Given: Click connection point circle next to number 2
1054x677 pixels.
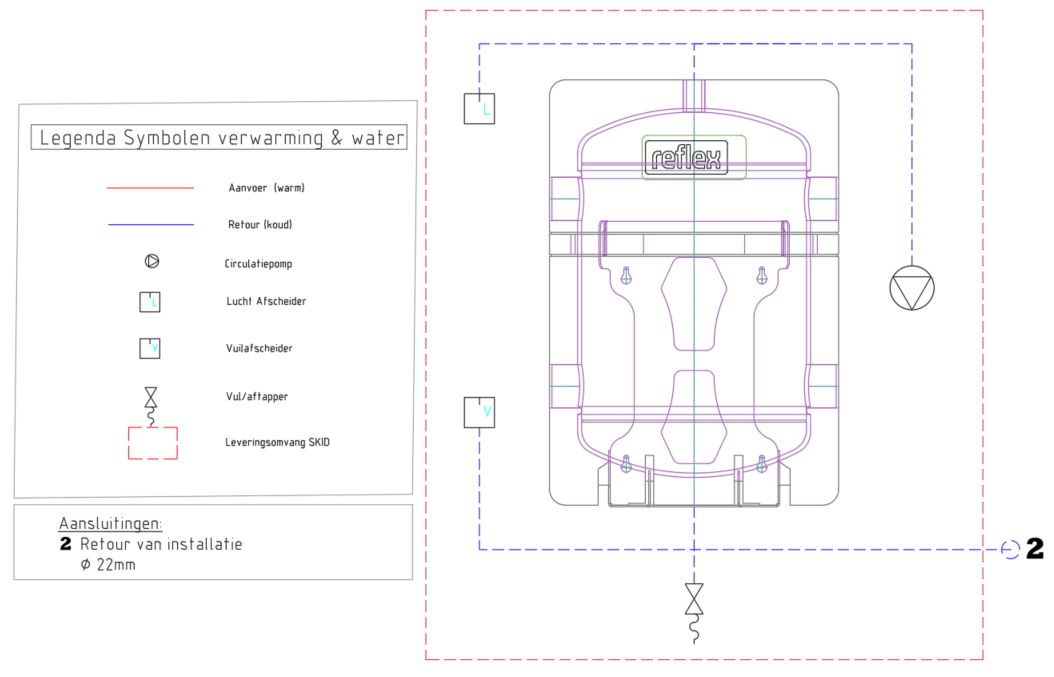Looking at the screenshot, I should (x=1010, y=549).
